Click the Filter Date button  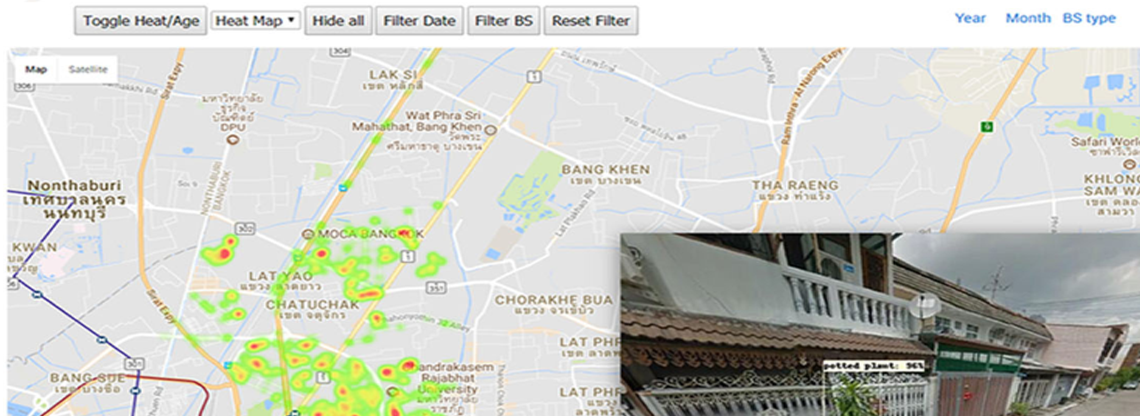coord(420,21)
